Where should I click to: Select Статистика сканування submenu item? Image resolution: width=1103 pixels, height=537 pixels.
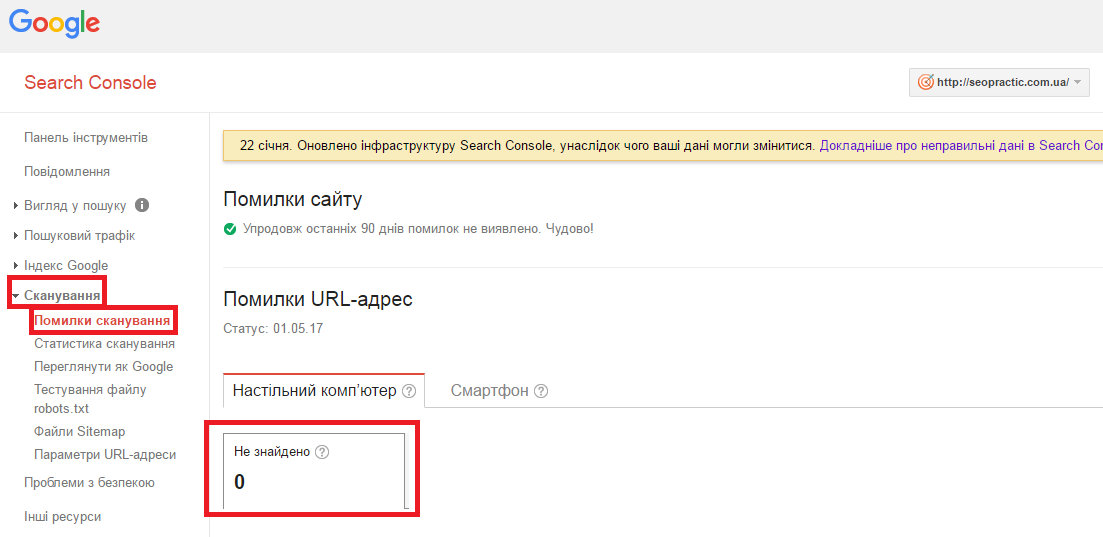[105, 344]
